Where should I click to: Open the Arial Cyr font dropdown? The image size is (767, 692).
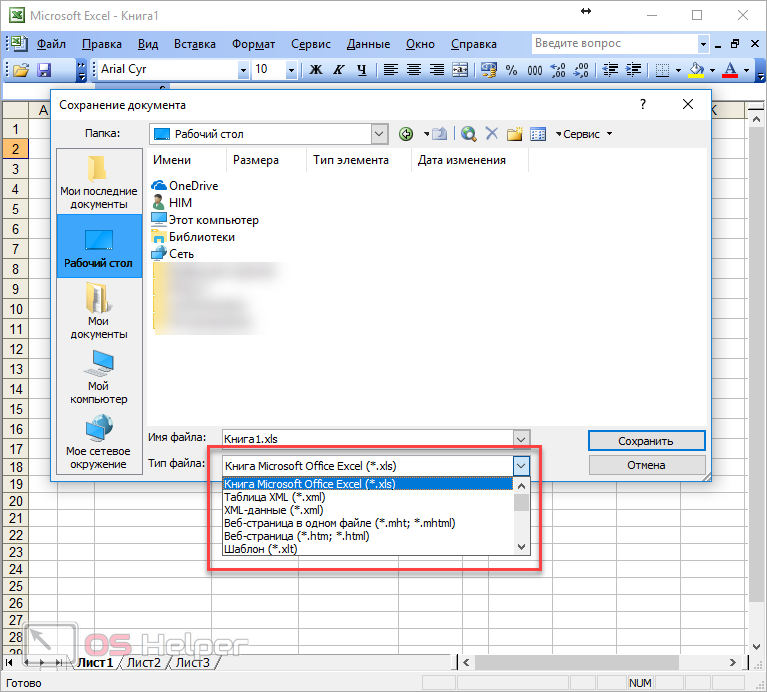click(x=243, y=70)
